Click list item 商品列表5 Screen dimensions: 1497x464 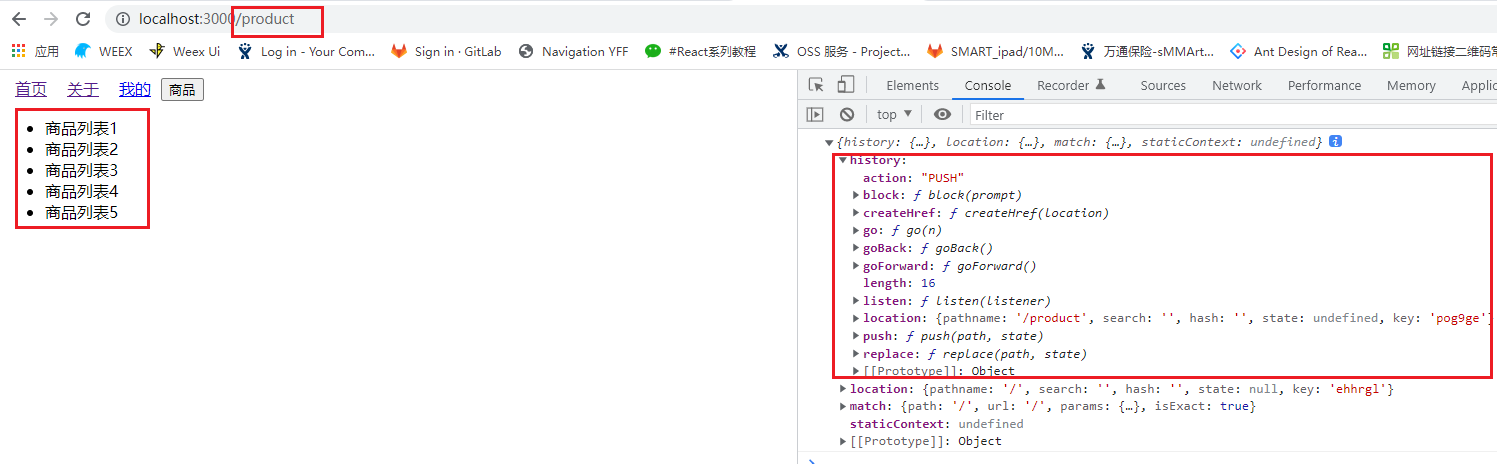[x=81, y=212]
